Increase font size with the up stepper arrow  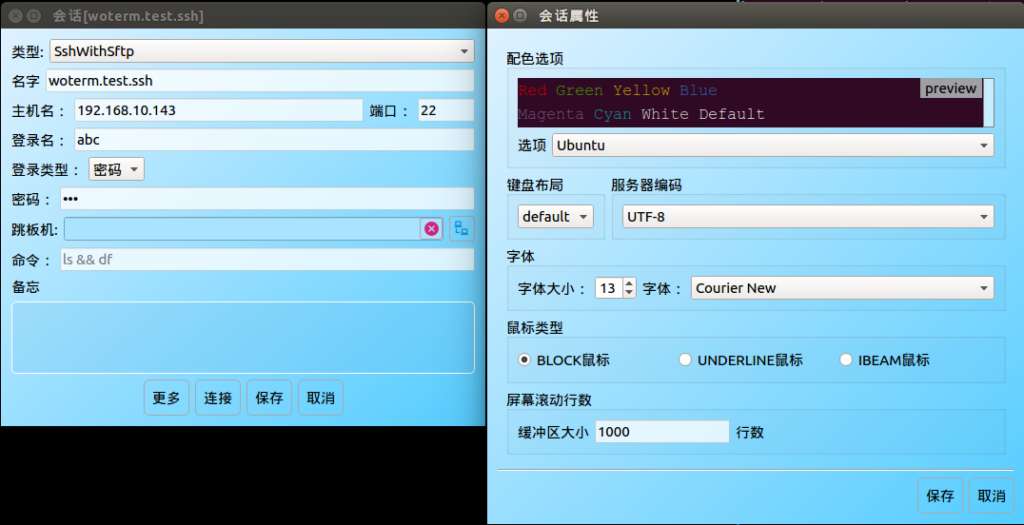pos(629,282)
